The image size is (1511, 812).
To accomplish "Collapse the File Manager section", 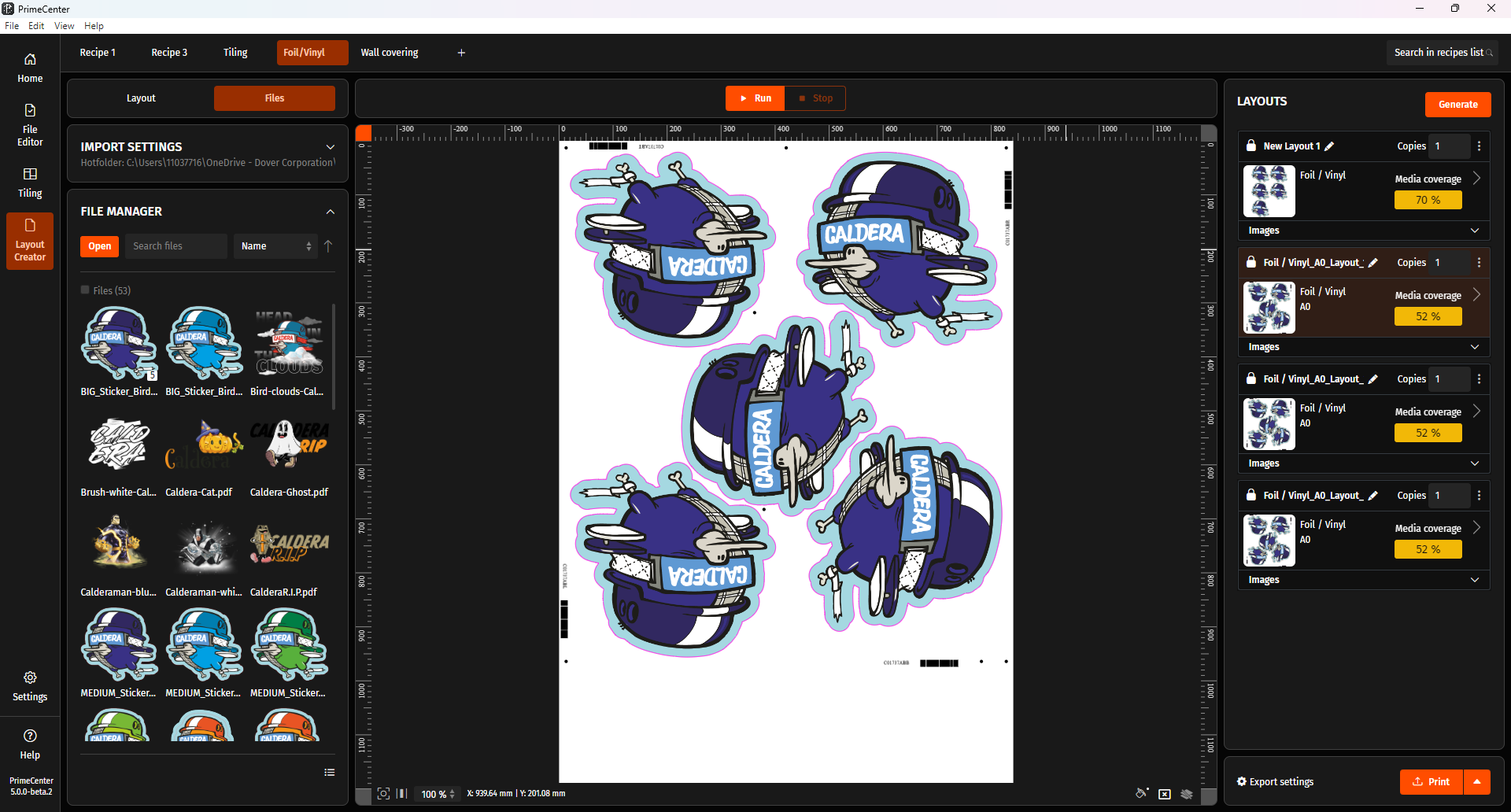I will pyautogui.click(x=331, y=212).
